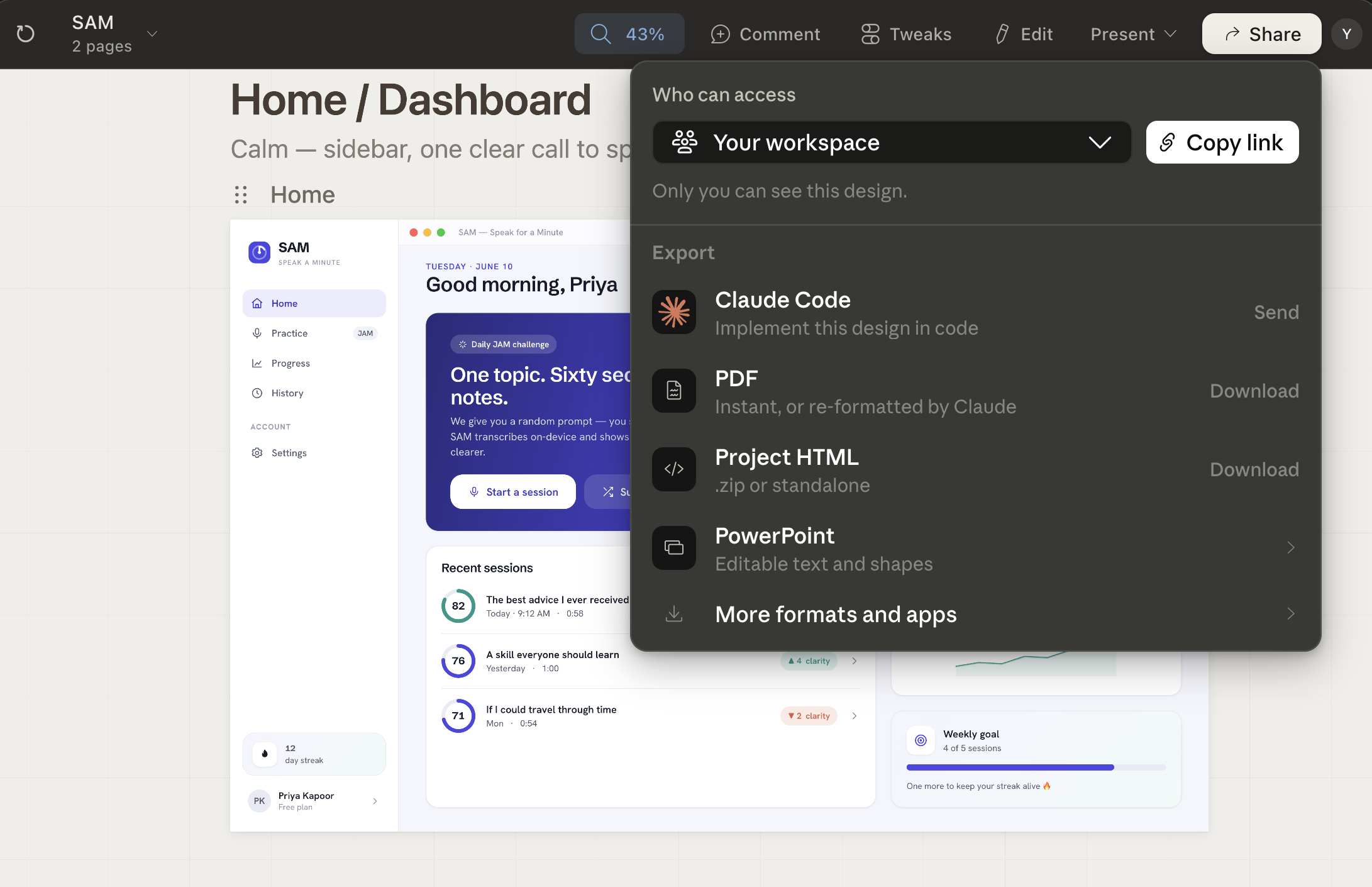
Task: Open the Your workspace access dropdown
Action: point(892,142)
